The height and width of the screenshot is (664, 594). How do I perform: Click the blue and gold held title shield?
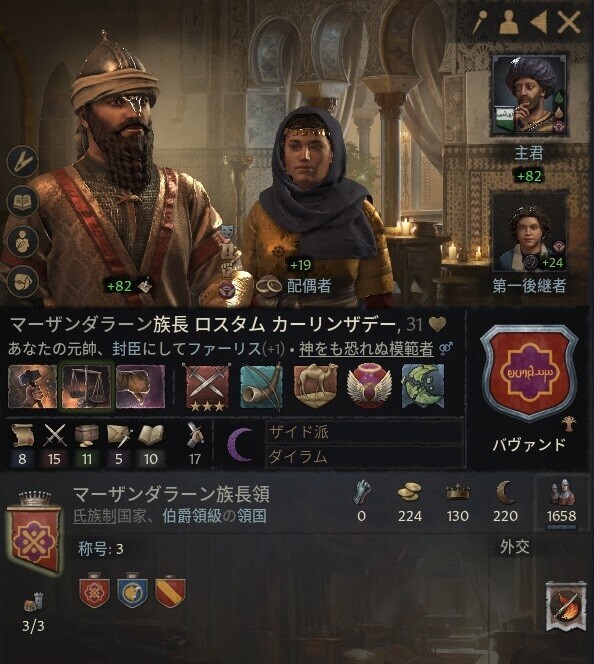click(133, 591)
